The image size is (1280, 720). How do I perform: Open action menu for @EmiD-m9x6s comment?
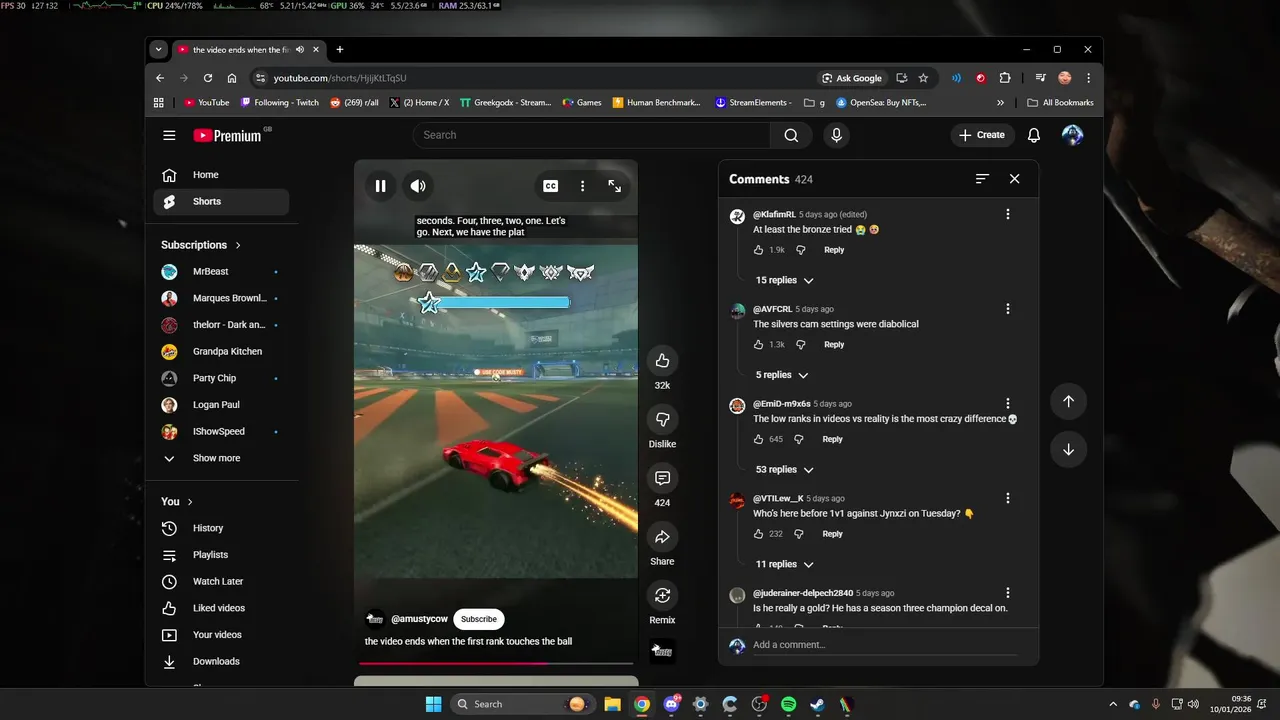1007,404
